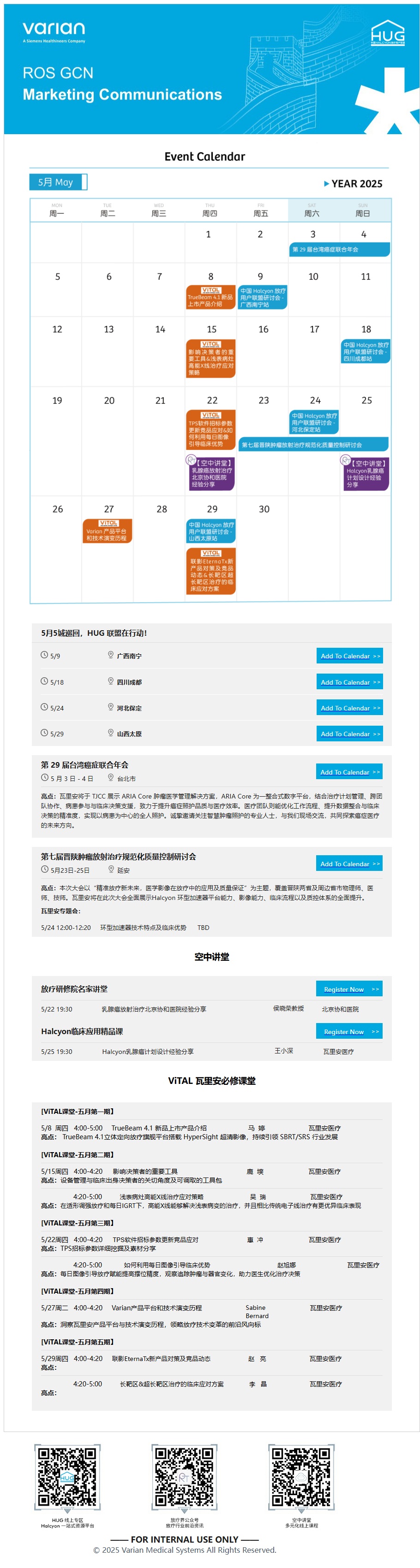
Task: Open the 第29届台湾癌症联合年会 calendar bar
Action: (340, 249)
